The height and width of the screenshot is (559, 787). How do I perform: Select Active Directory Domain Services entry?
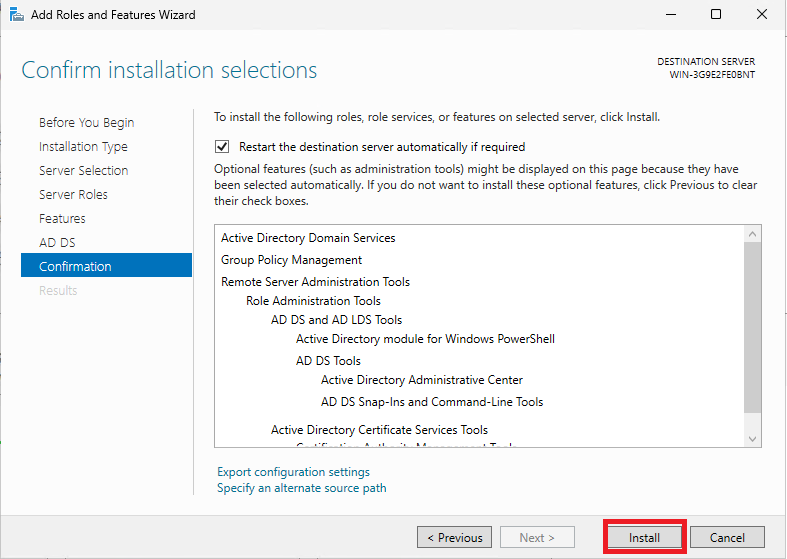coord(308,238)
